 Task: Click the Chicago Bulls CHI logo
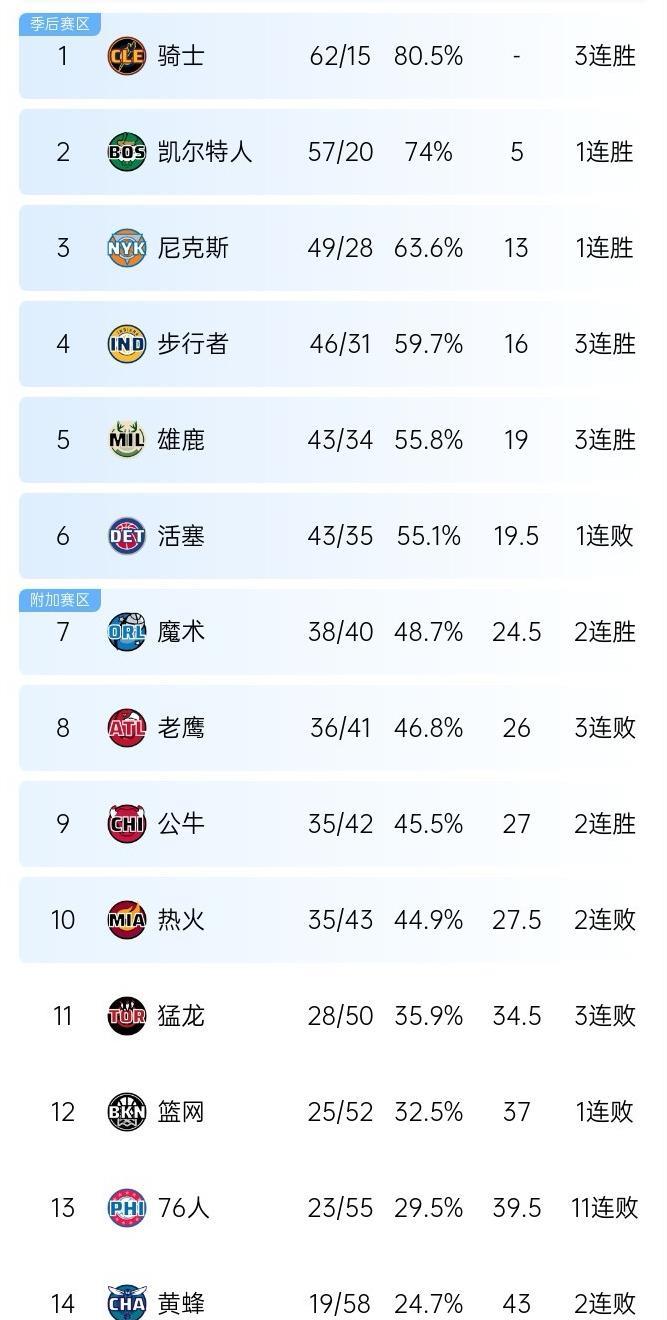click(127, 824)
